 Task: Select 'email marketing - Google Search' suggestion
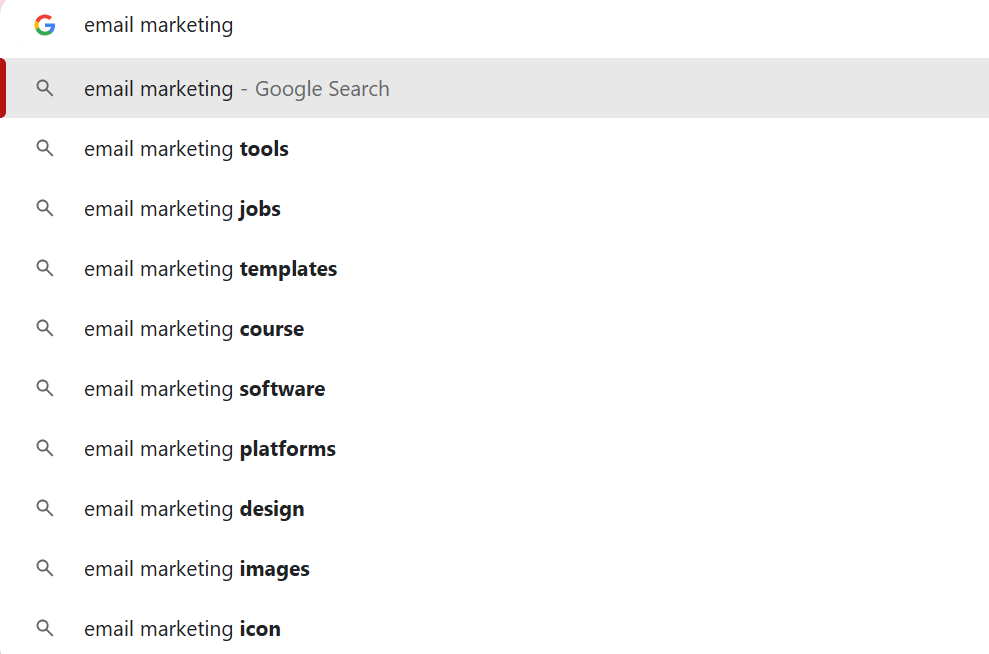tap(237, 89)
